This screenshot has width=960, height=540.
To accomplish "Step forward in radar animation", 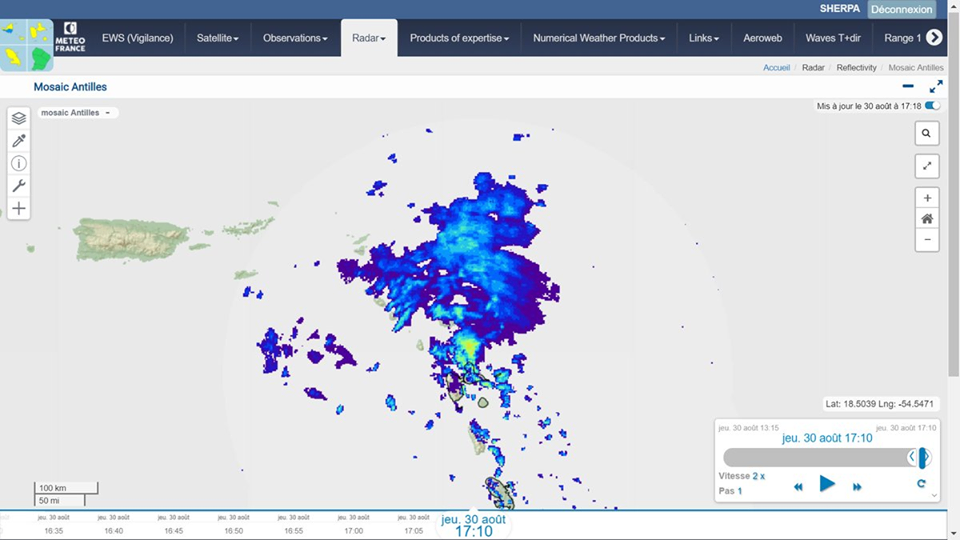I will click(857, 487).
